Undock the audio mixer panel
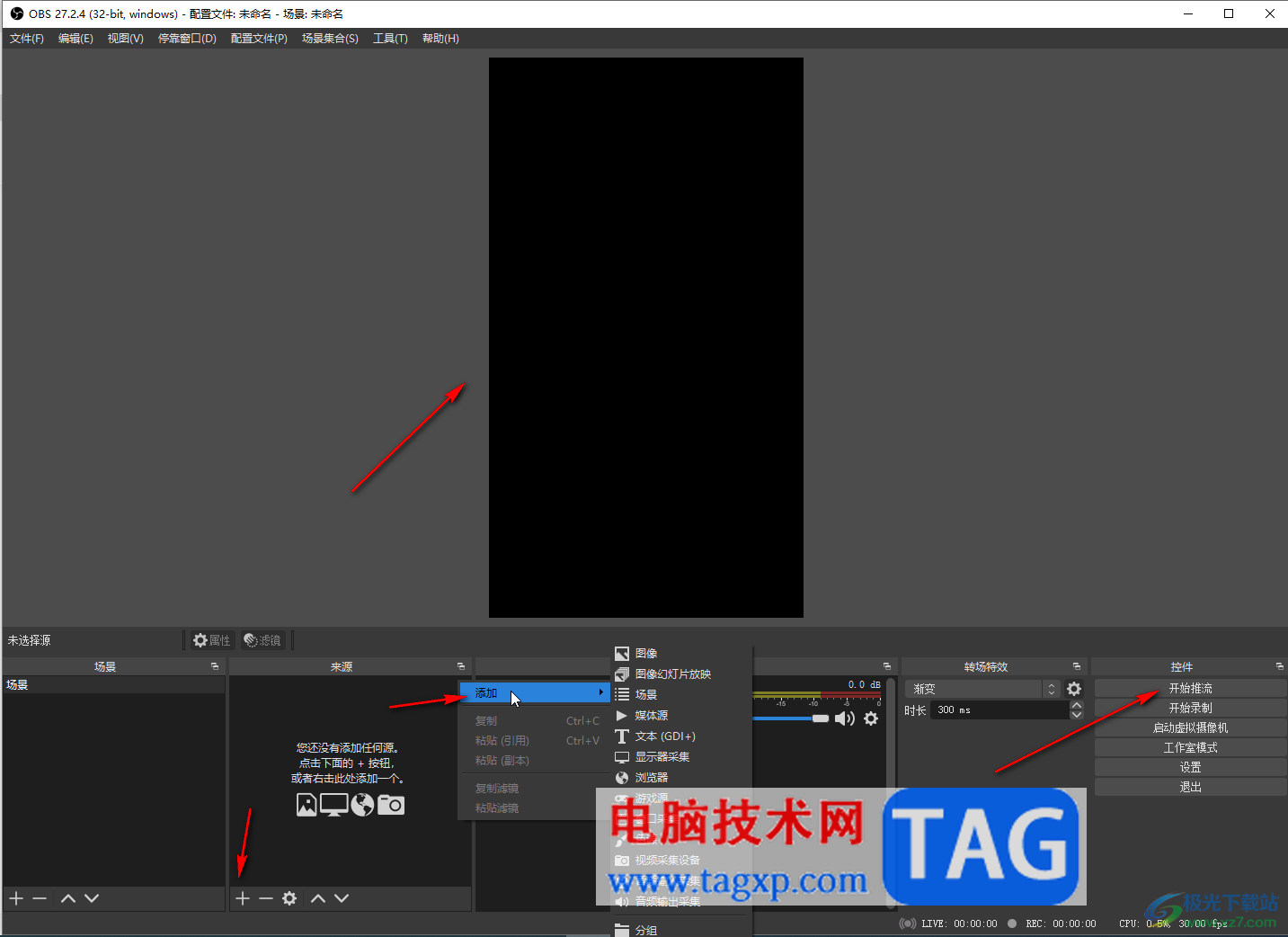This screenshot has height=937, width=1288. pos(887,666)
